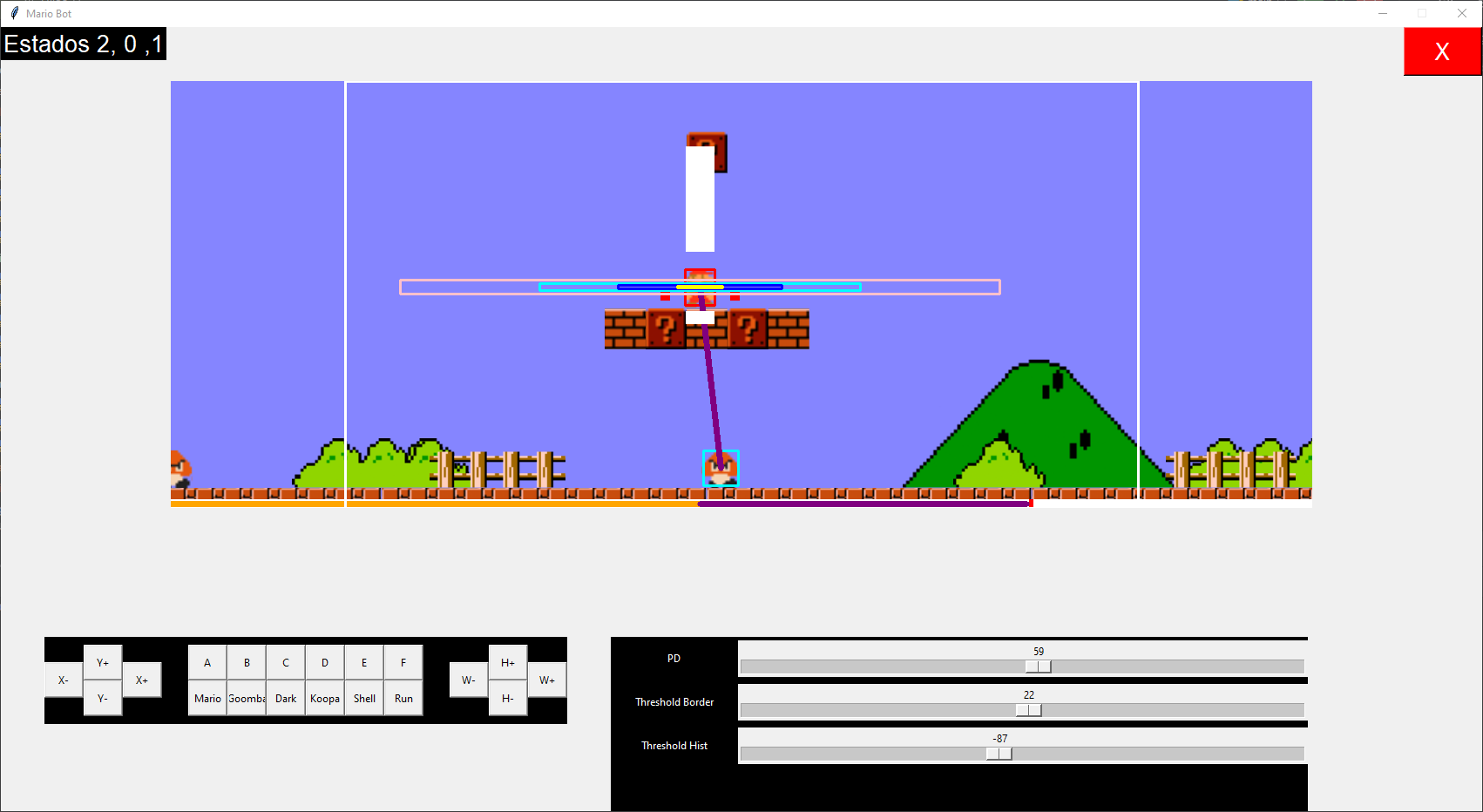The image size is (1483, 812).
Task: Select the Goomba template button
Action: tap(247, 699)
